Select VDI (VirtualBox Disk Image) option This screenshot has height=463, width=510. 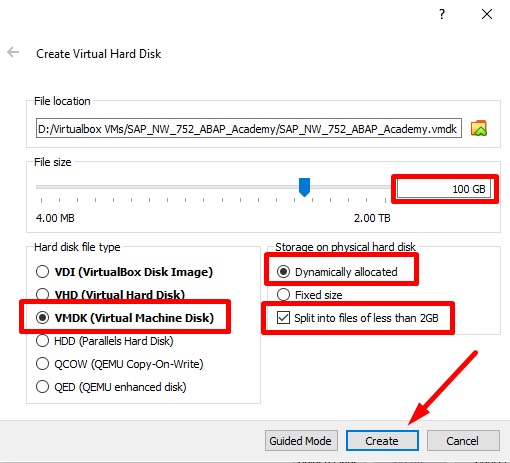click(x=124, y=272)
